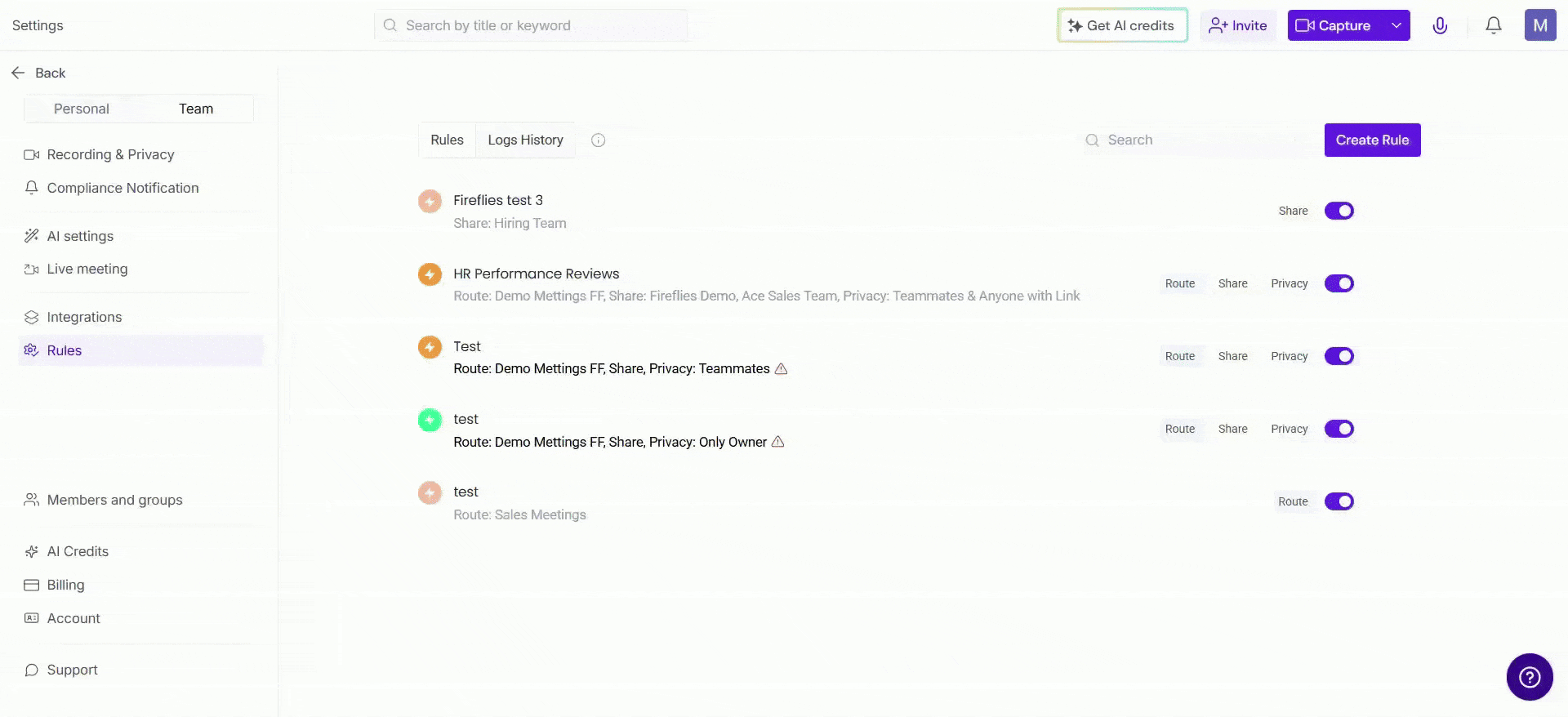Viewport: 1568px width, 717px height.
Task: Focus the rules Search field
Action: [x=1197, y=140]
